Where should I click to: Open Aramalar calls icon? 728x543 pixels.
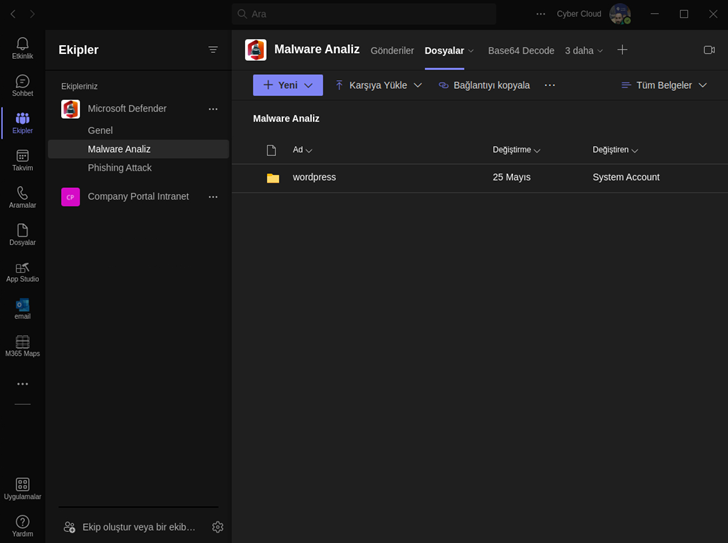tap(22, 197)
